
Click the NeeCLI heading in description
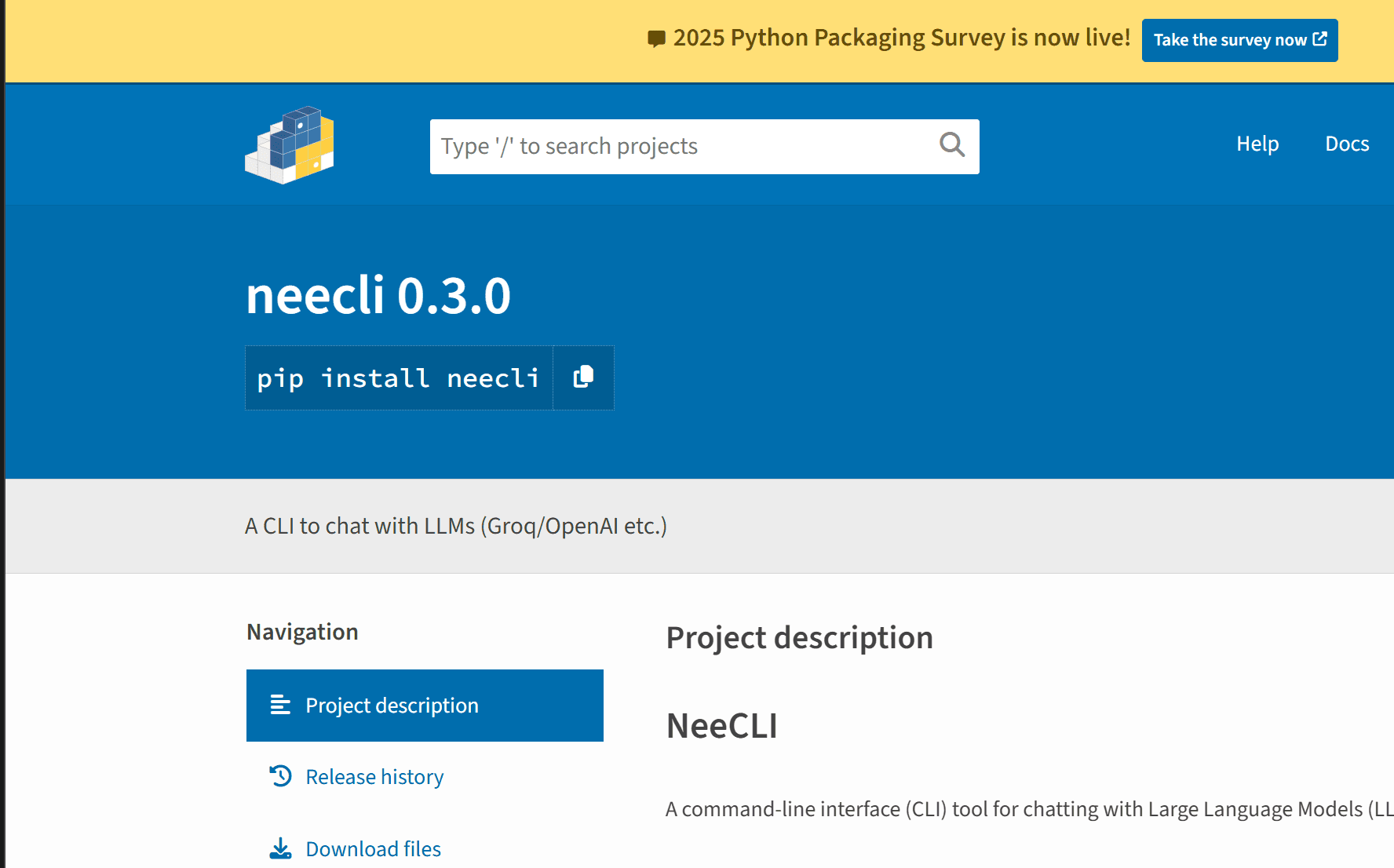[721, 725]
